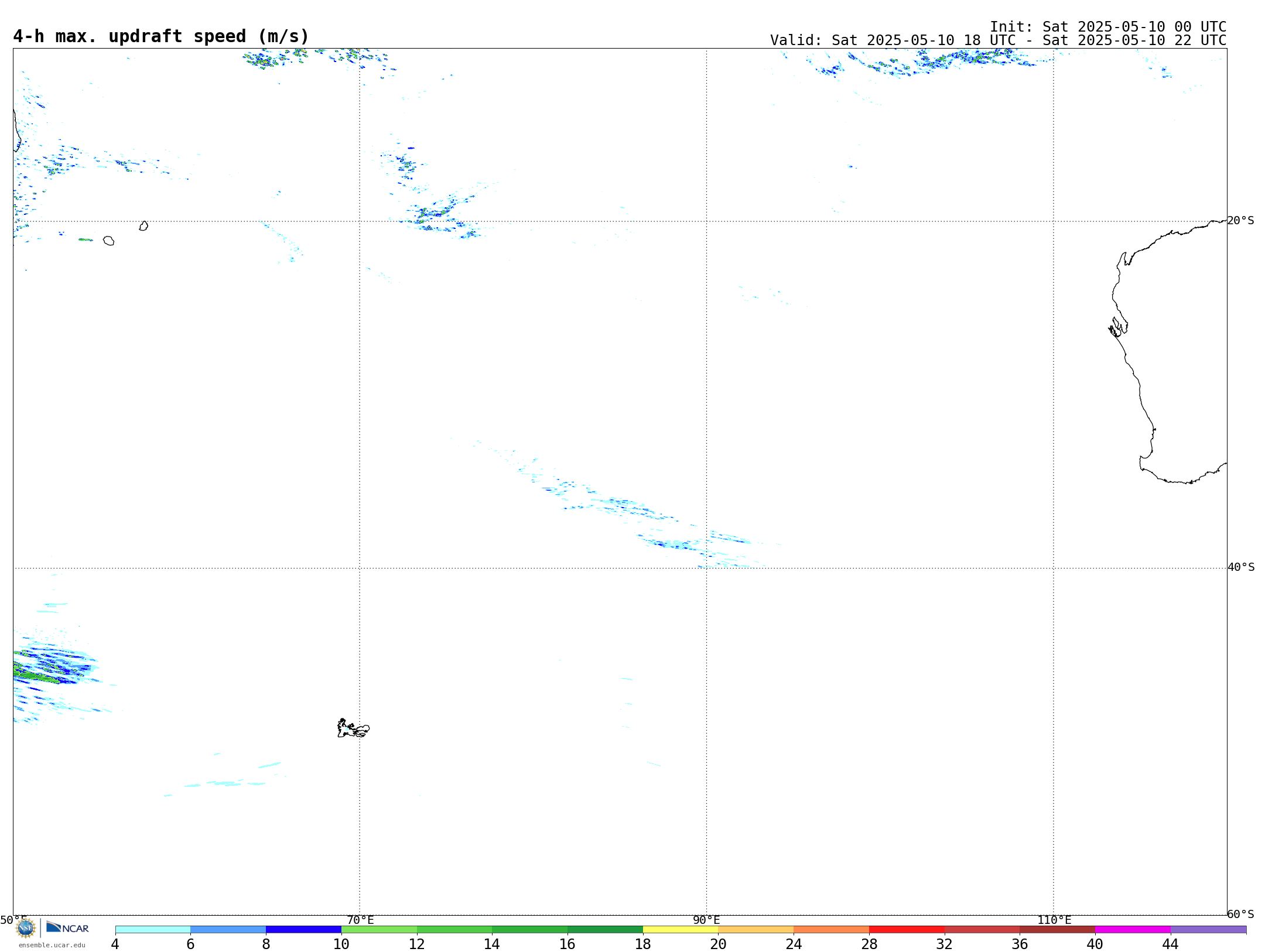Click the Mauritius island outline on the 20°S line
The height and width of the screenshot is (952, 1265).
(143, 226)
